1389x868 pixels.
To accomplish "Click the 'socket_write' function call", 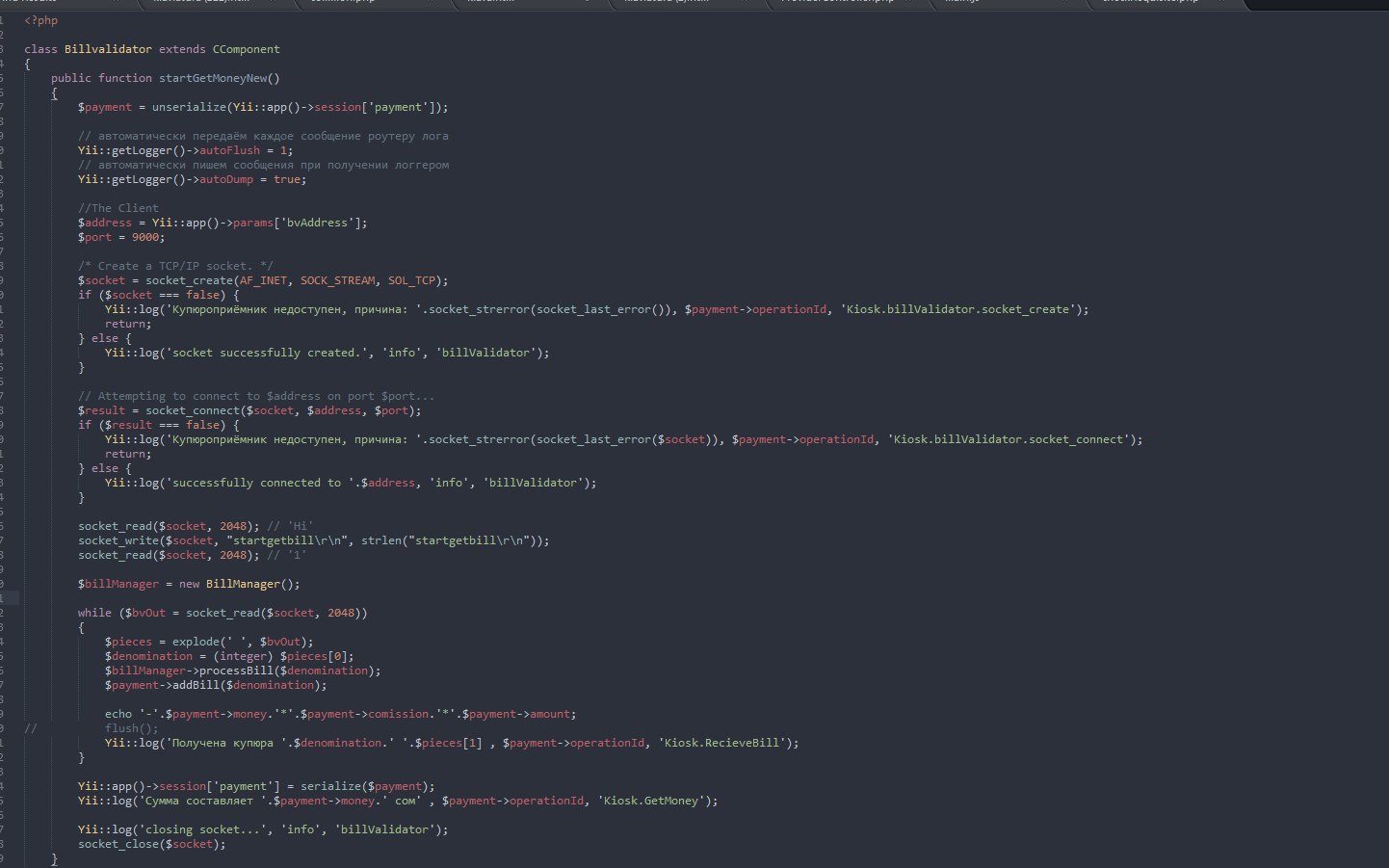I will click(x=118, y=540).
